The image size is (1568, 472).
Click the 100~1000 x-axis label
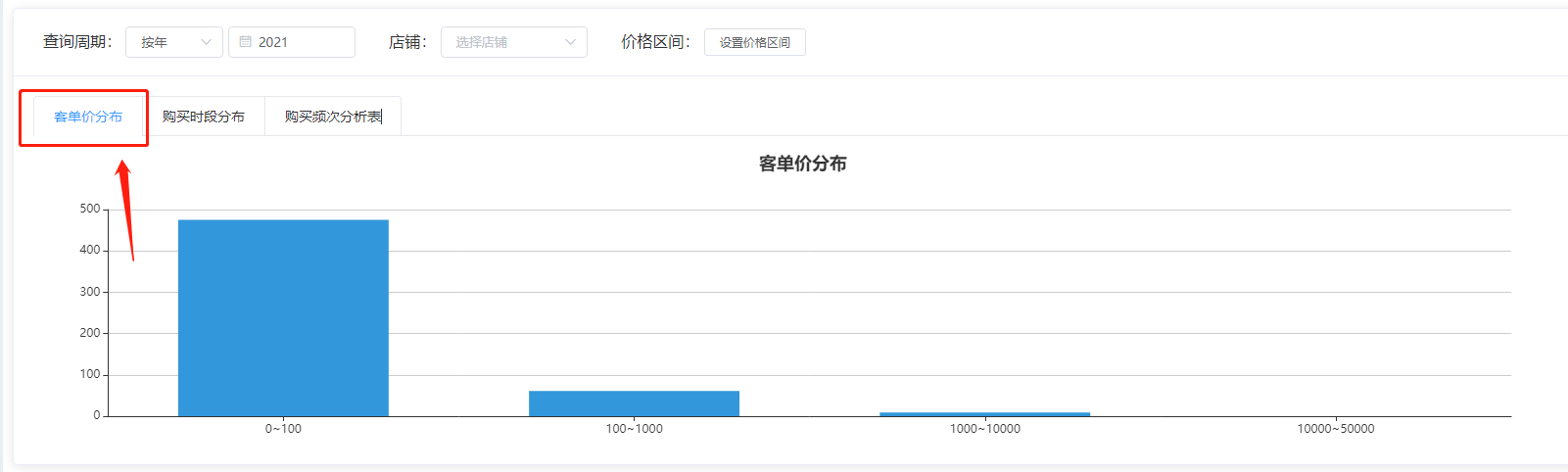(634, 429)
